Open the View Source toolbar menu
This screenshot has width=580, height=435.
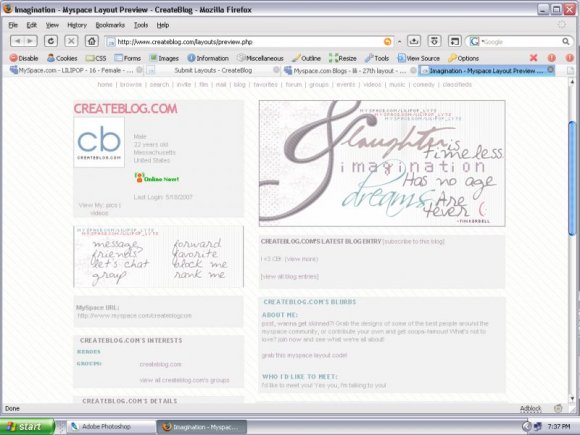(418, 58)
